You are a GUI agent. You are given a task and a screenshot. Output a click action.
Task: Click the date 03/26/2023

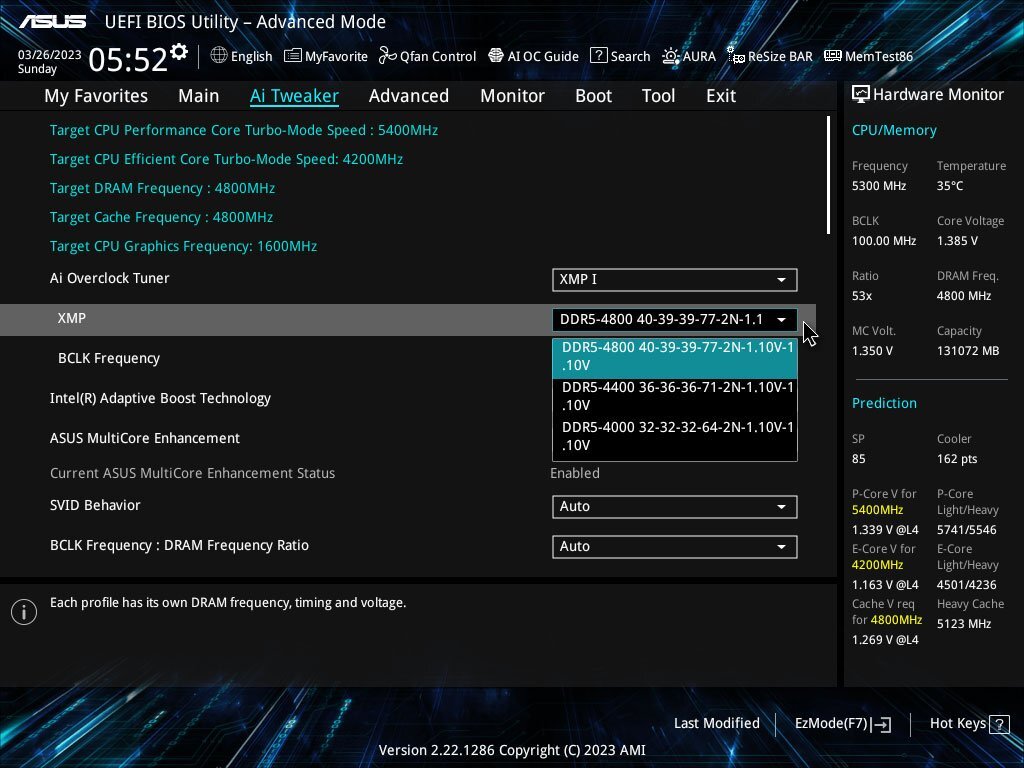[x=50, y=55]
